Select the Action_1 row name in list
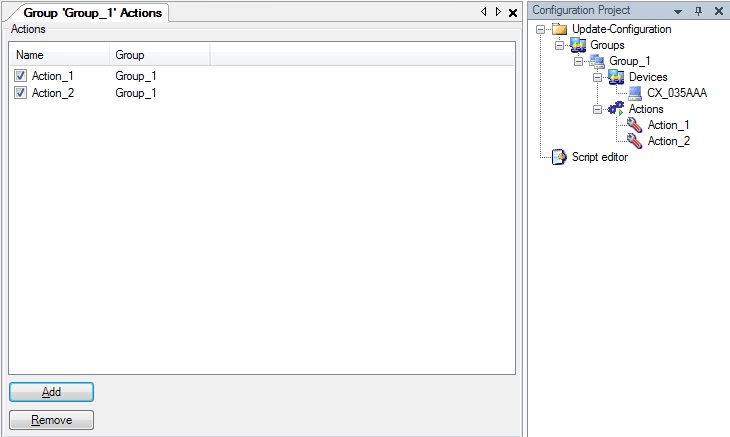This screenshot has width=730, height=437. 53,76
